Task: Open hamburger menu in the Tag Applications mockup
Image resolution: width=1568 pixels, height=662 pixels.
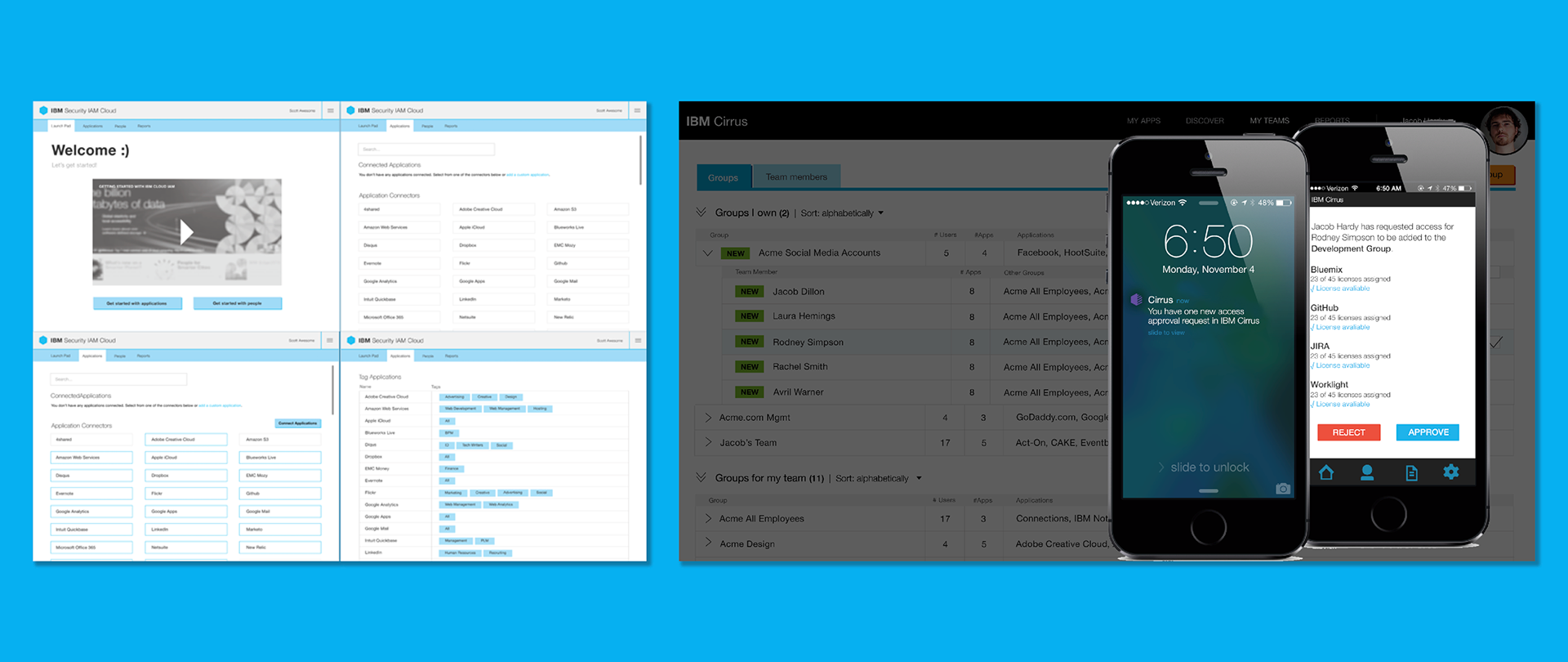Action: (637, 340)
